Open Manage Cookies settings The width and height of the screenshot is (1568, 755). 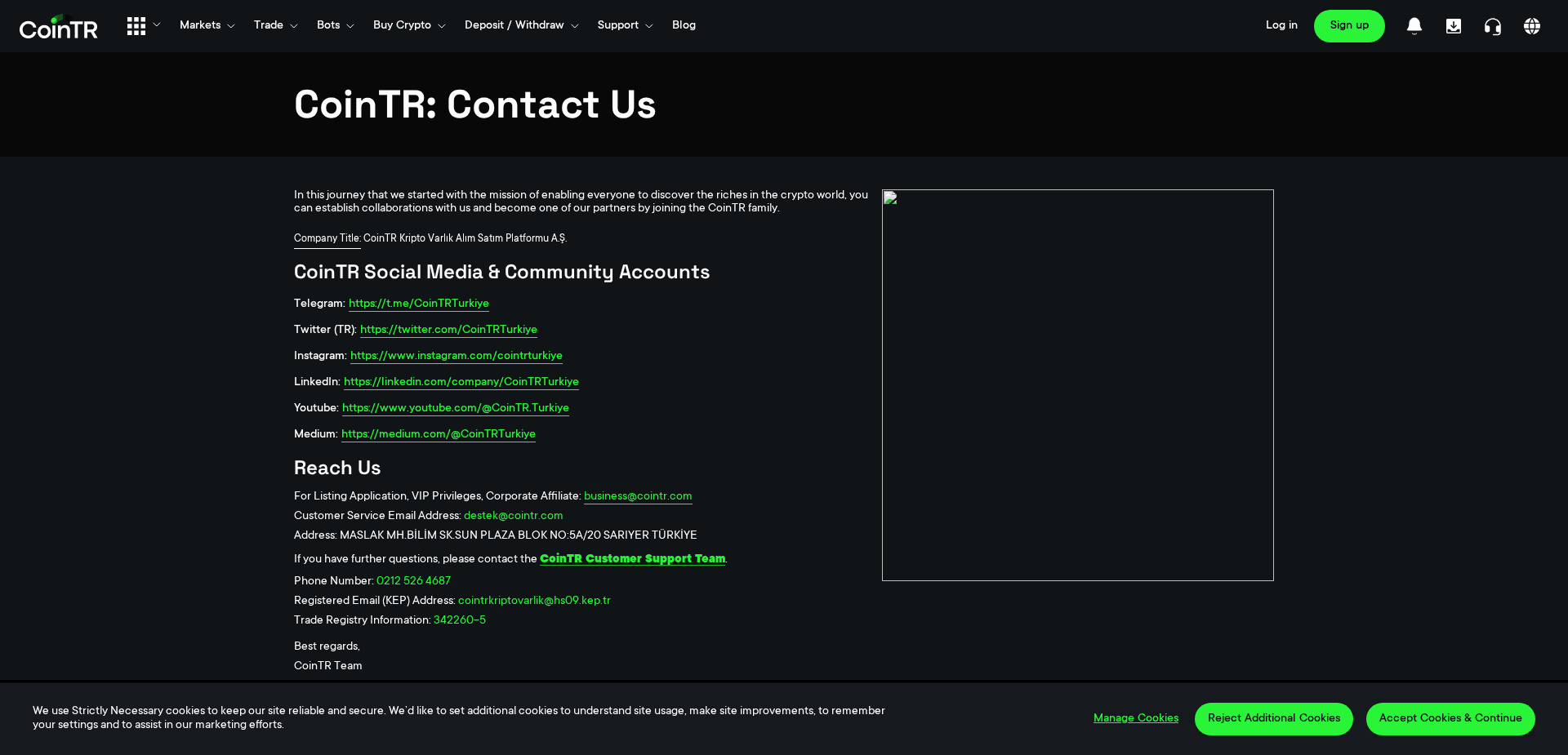(1135, 718)
